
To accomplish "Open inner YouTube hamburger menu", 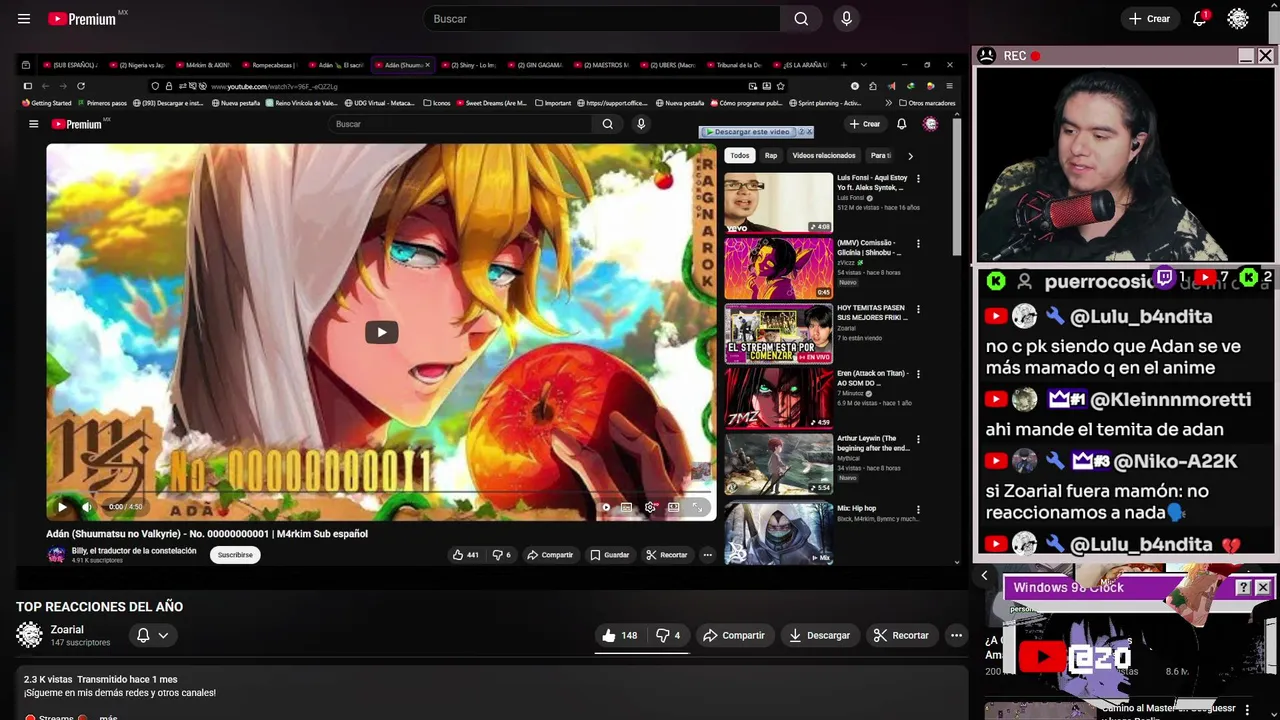I will point(33,124).
